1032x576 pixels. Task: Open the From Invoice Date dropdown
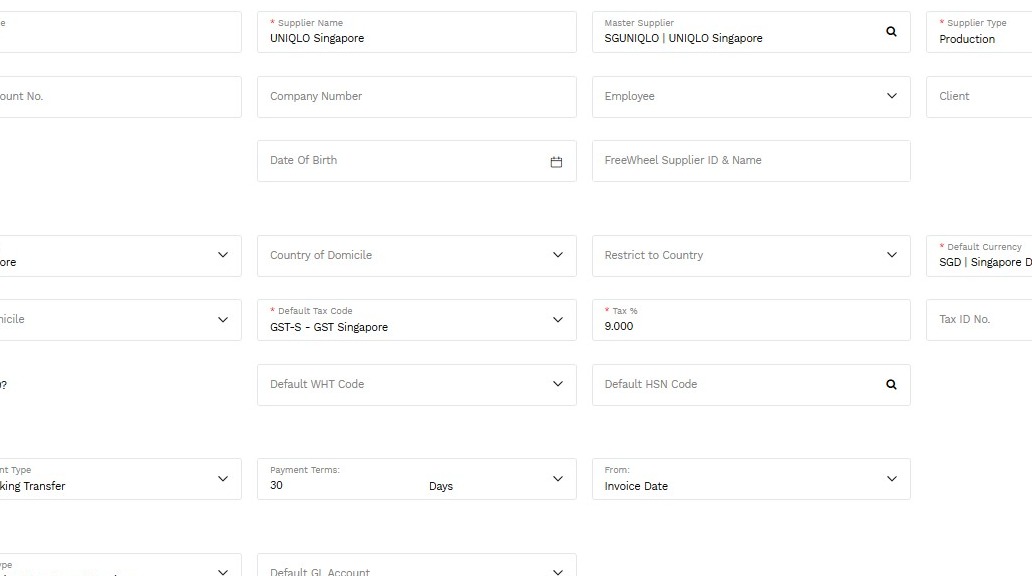pyautogui.click(x=751, y=479)
